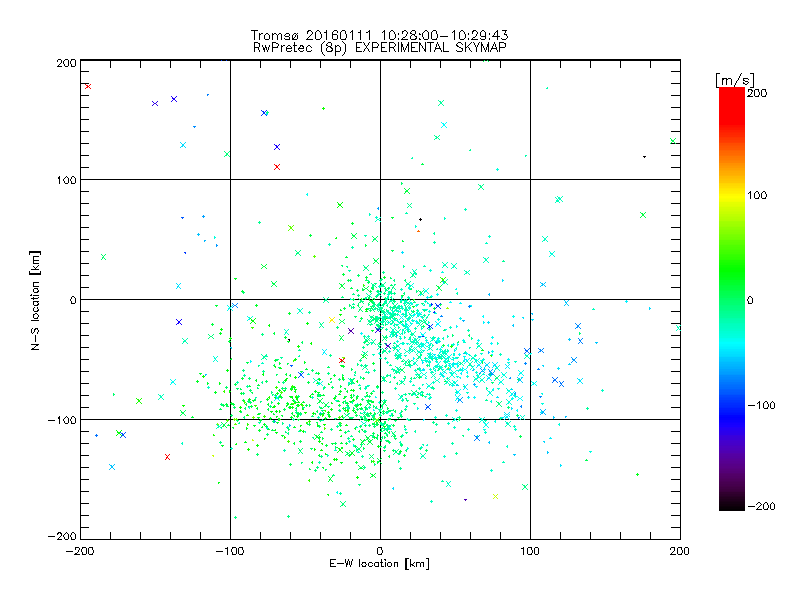Click the x-axis tick label '-100'
800x600 pixels.
point(230,551)
